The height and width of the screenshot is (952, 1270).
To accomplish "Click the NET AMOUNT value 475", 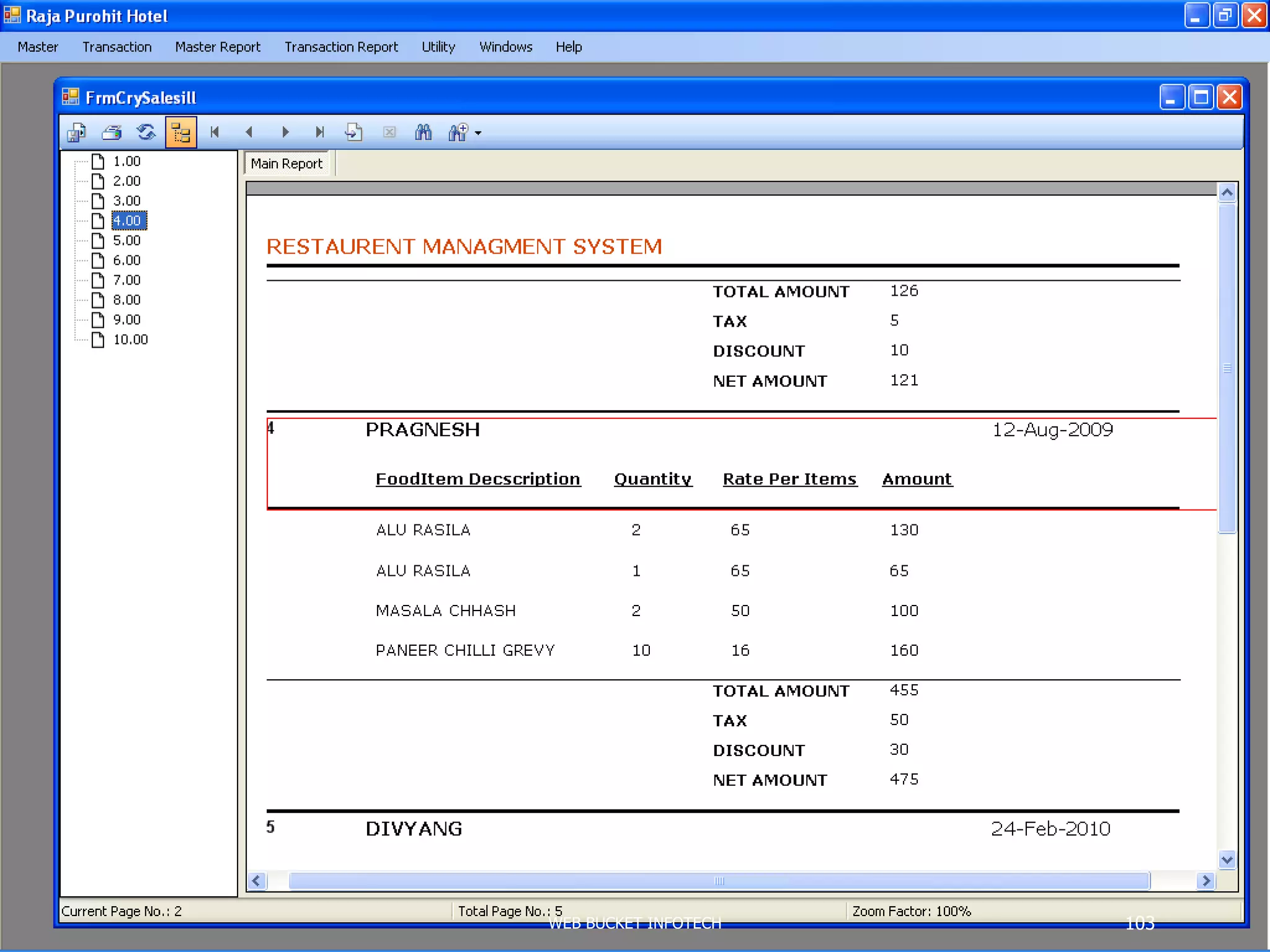I will [x=904, y=779].
